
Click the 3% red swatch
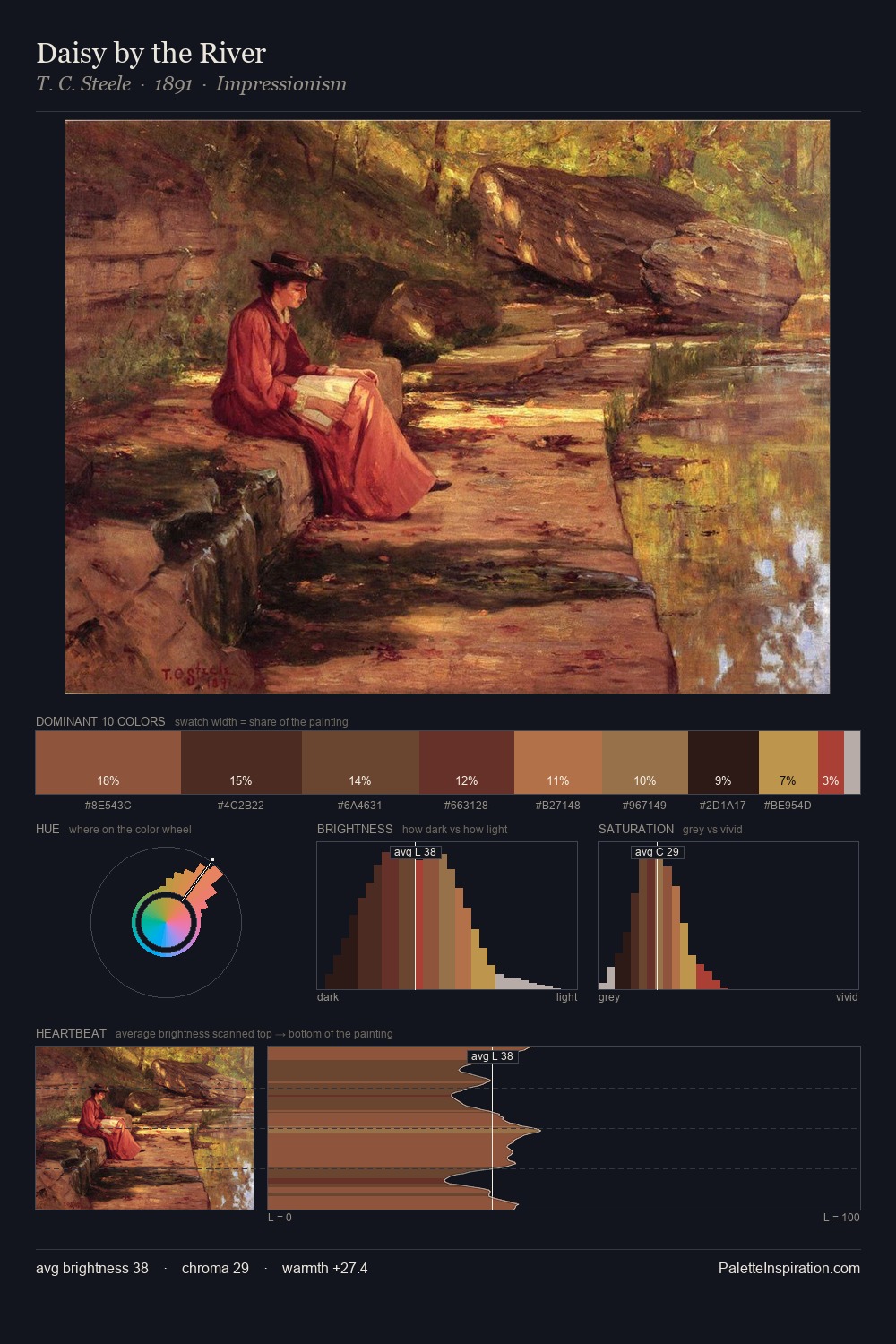[831, 762]
